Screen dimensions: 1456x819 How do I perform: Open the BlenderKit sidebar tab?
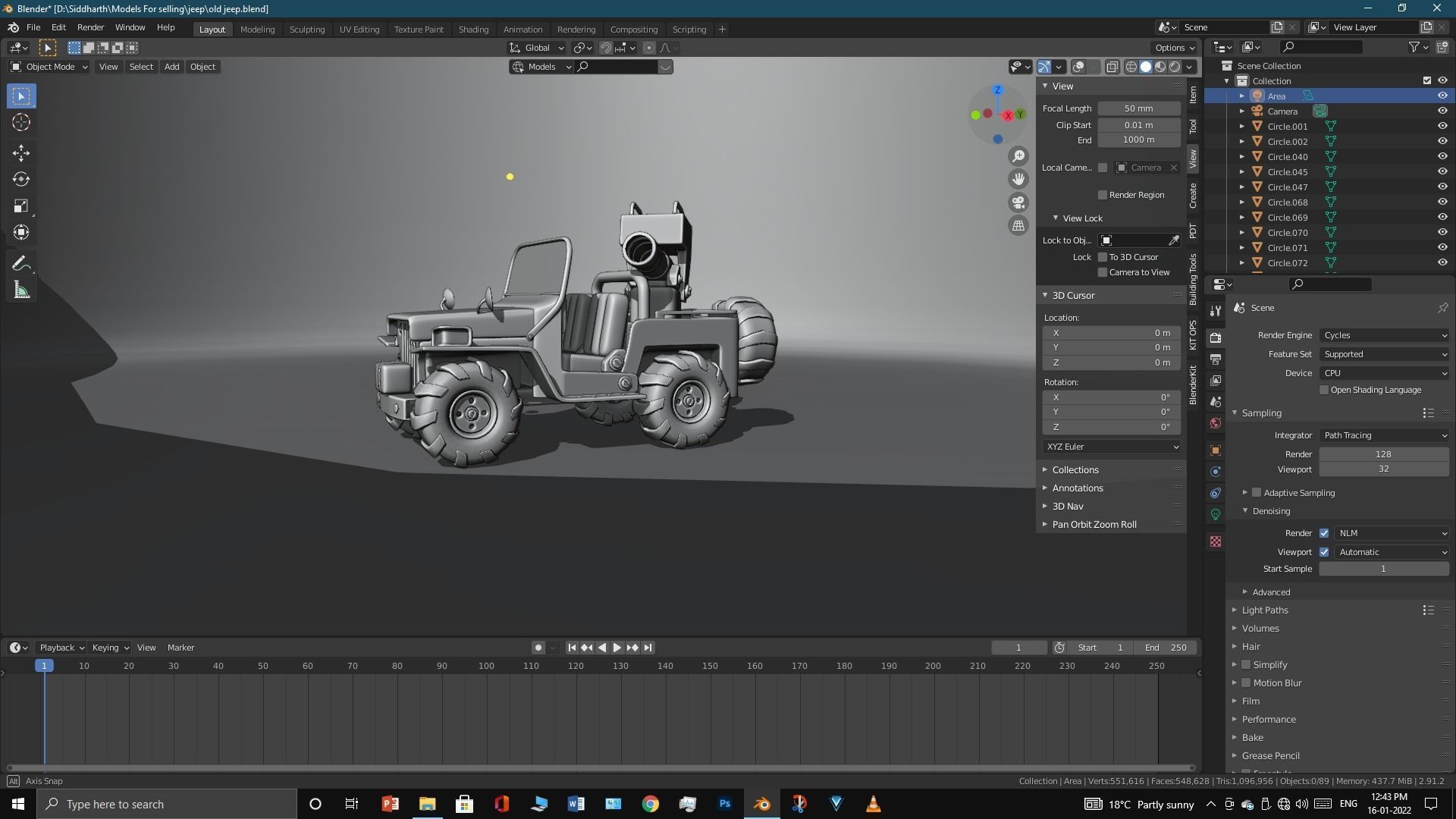1193,384
